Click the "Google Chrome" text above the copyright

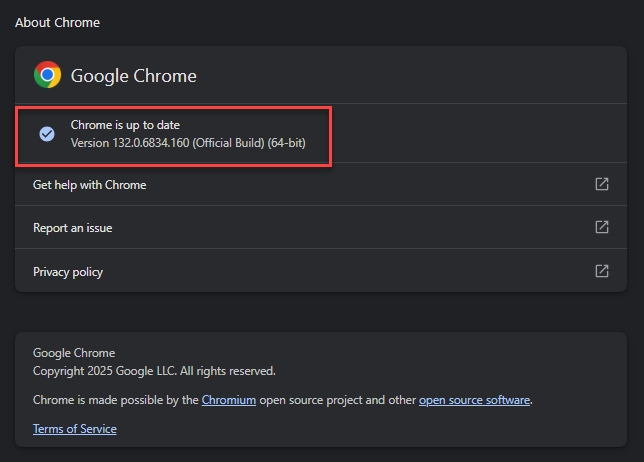(74, 353)
